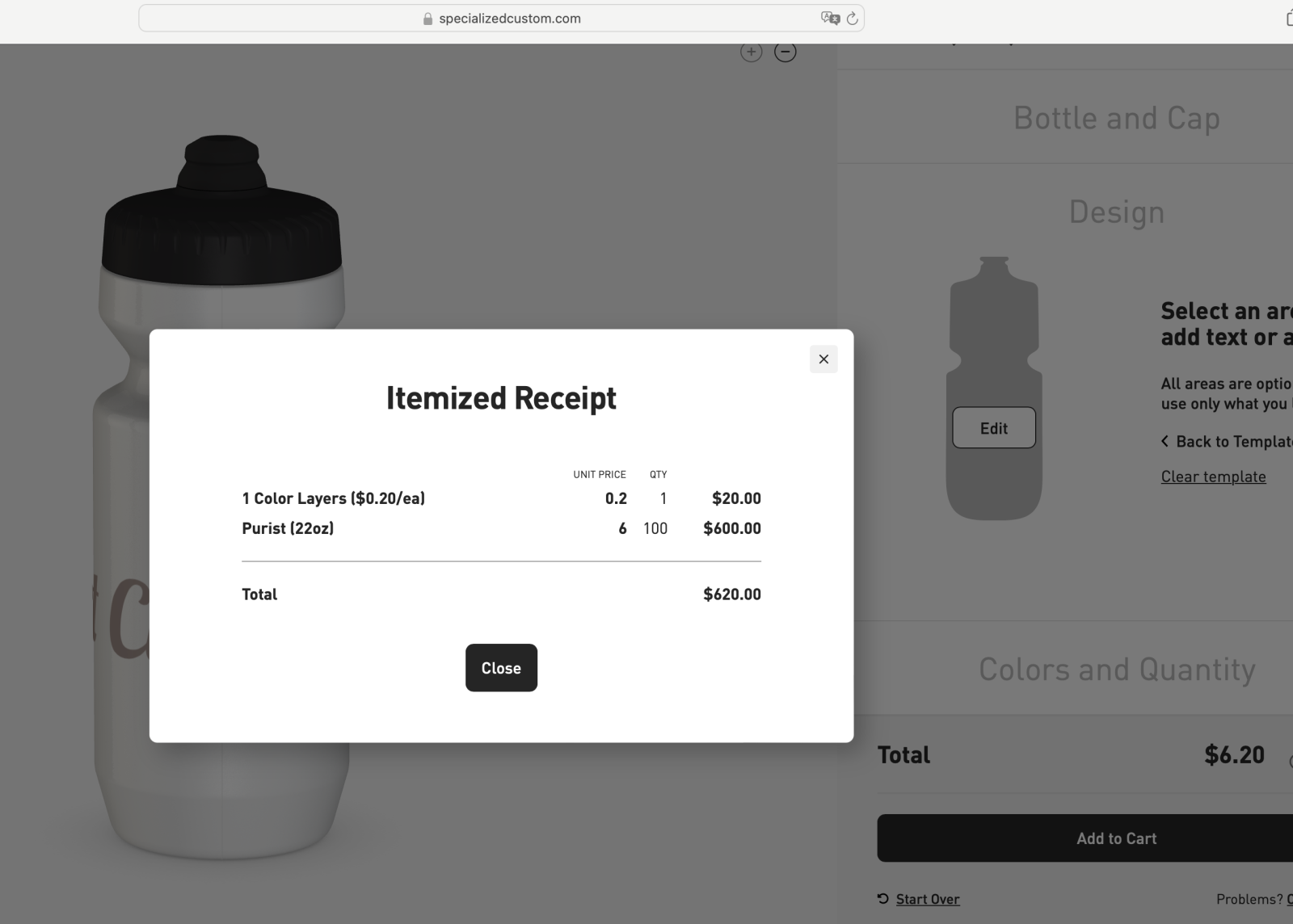
Task: Add the custom bottle to cart
Action: [x=1116, y=838]
